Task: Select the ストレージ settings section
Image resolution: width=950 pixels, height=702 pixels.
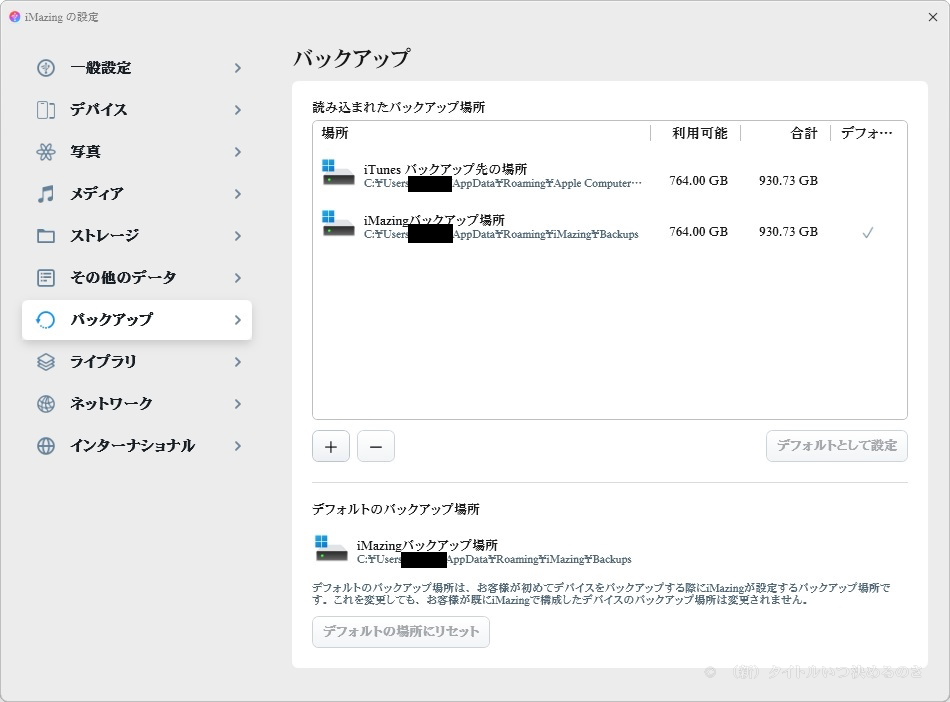Action: [137, 236]
